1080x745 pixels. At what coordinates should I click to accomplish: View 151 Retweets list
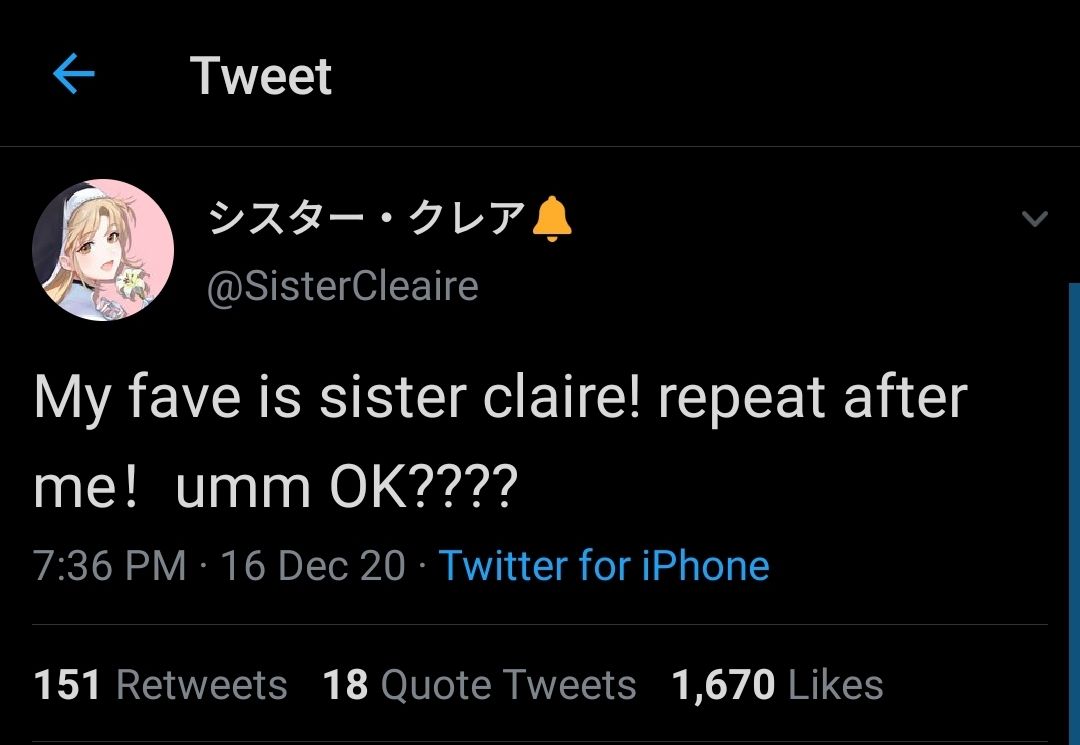160,685
